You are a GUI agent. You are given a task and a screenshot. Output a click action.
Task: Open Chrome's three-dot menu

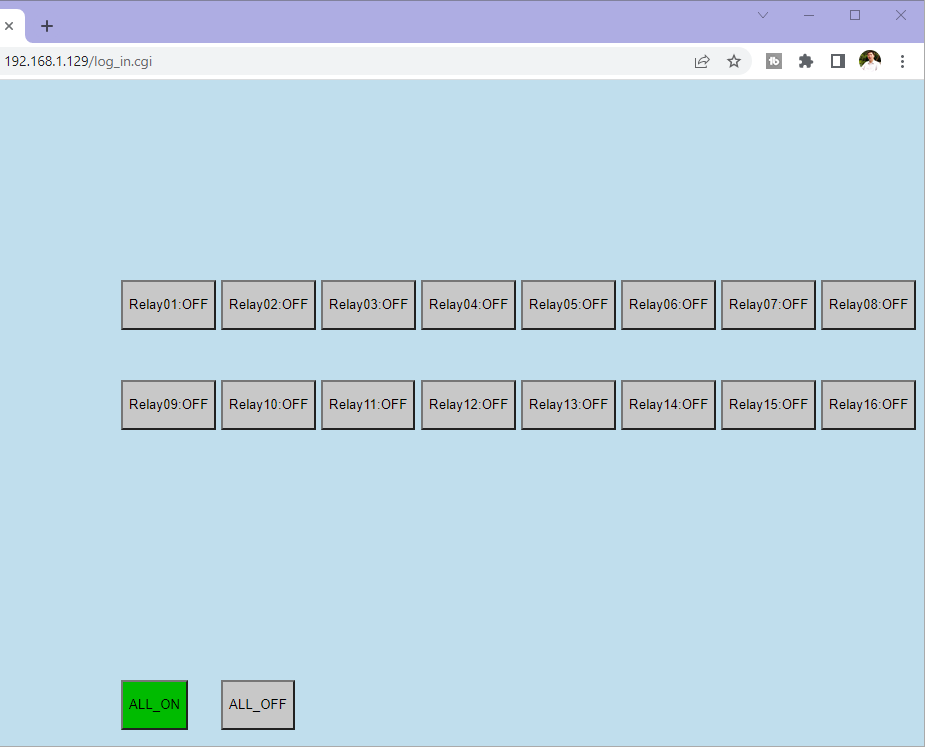pyautogui.click(x=902, y=61)
